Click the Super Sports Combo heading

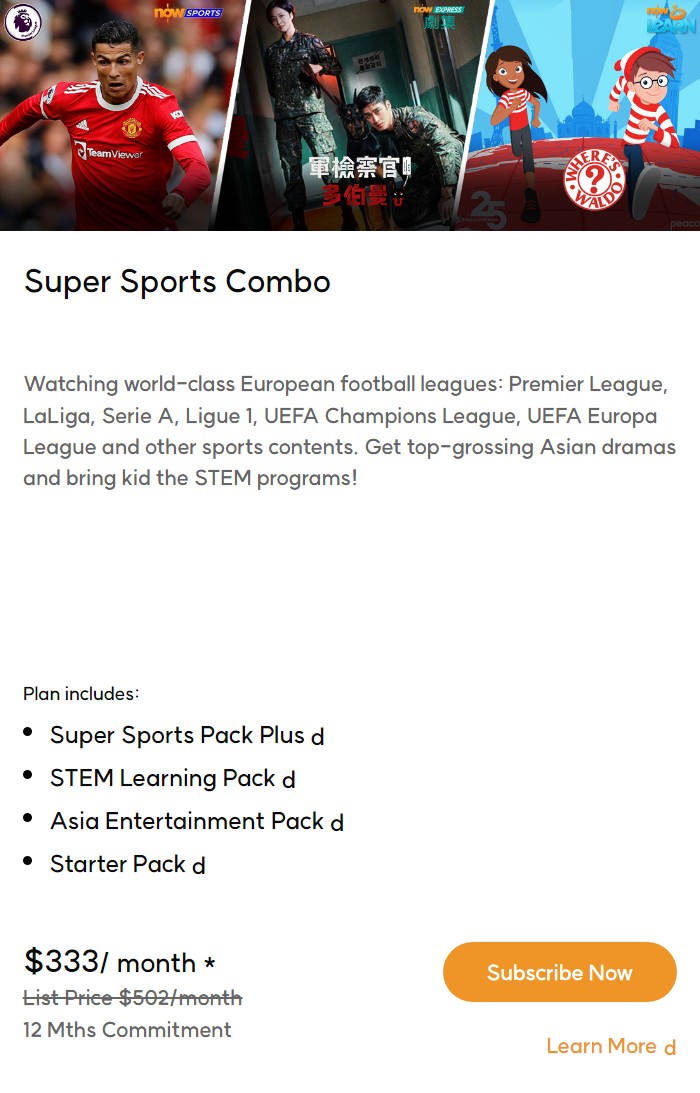coord(177,282)
